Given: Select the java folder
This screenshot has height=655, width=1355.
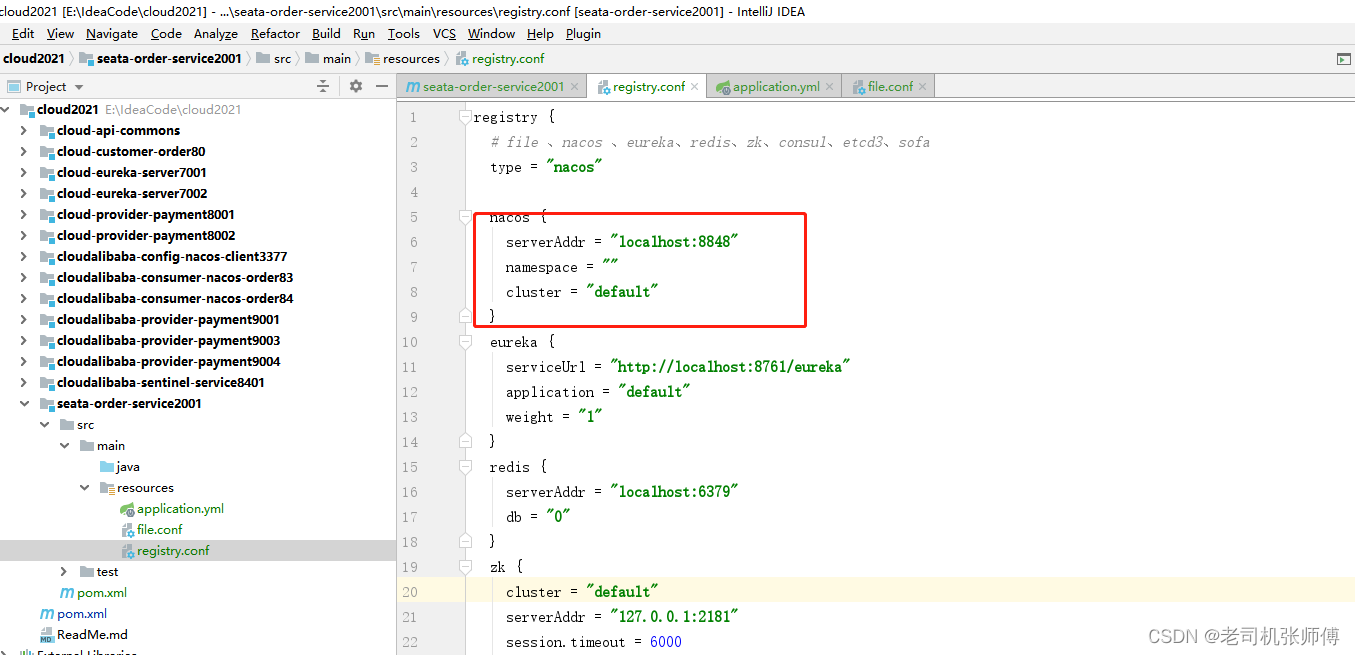Looking at the screenshot, I should [128, 467].
